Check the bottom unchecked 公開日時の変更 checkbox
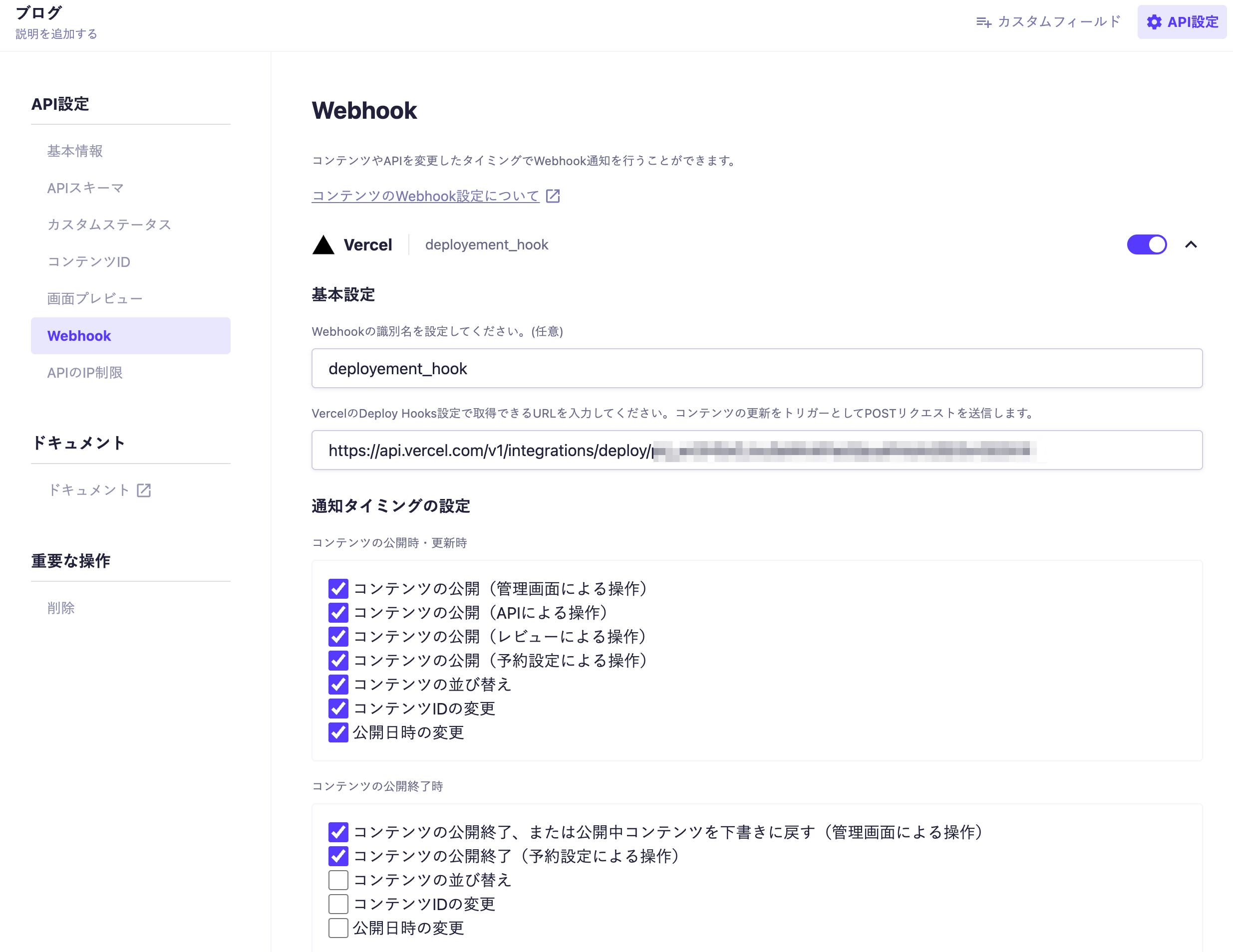Image resolution: width=1233 pixels, height=952 pixels. pos(338,928)
